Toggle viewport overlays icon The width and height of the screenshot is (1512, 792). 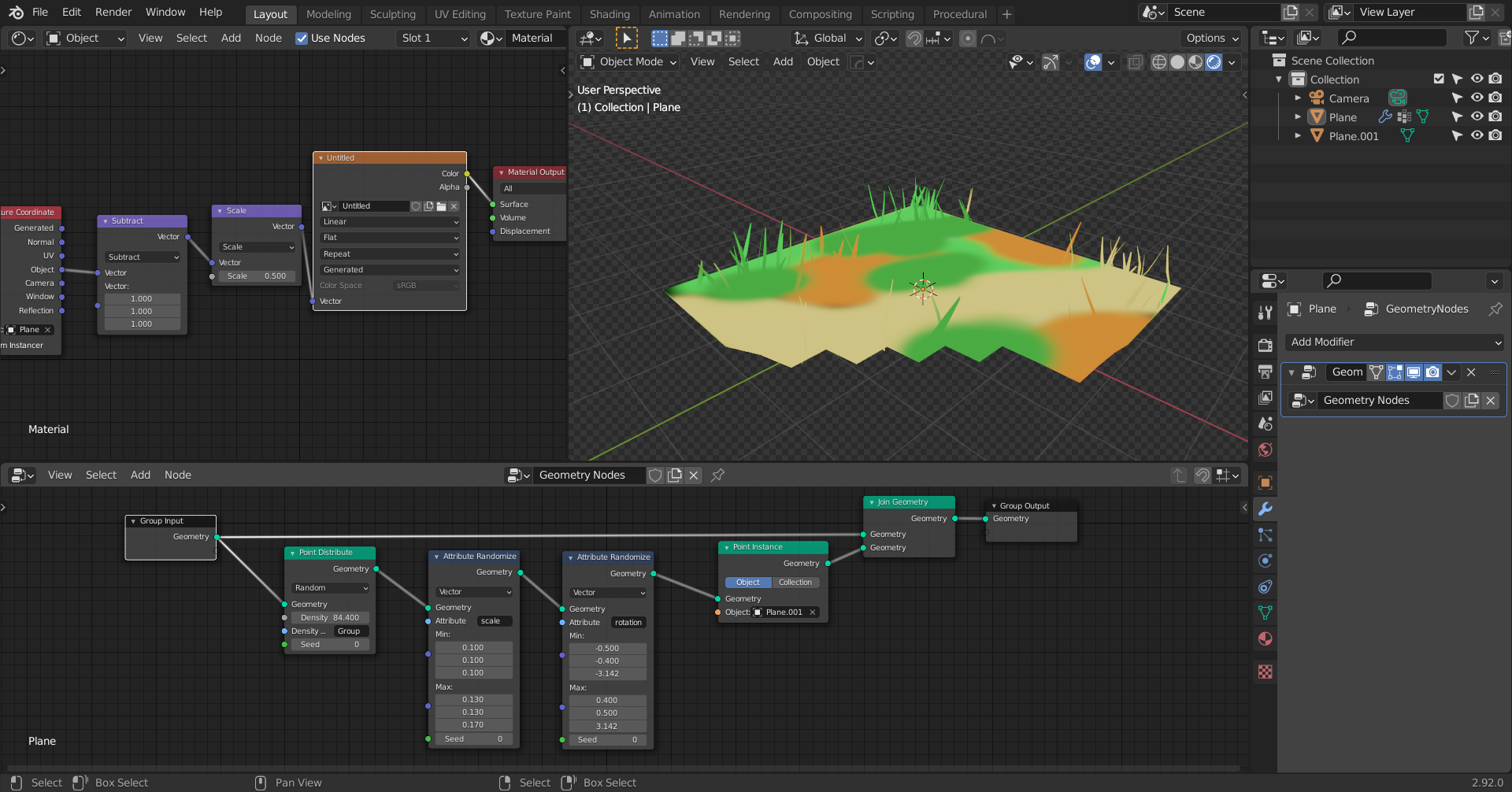click(1093, 62)
